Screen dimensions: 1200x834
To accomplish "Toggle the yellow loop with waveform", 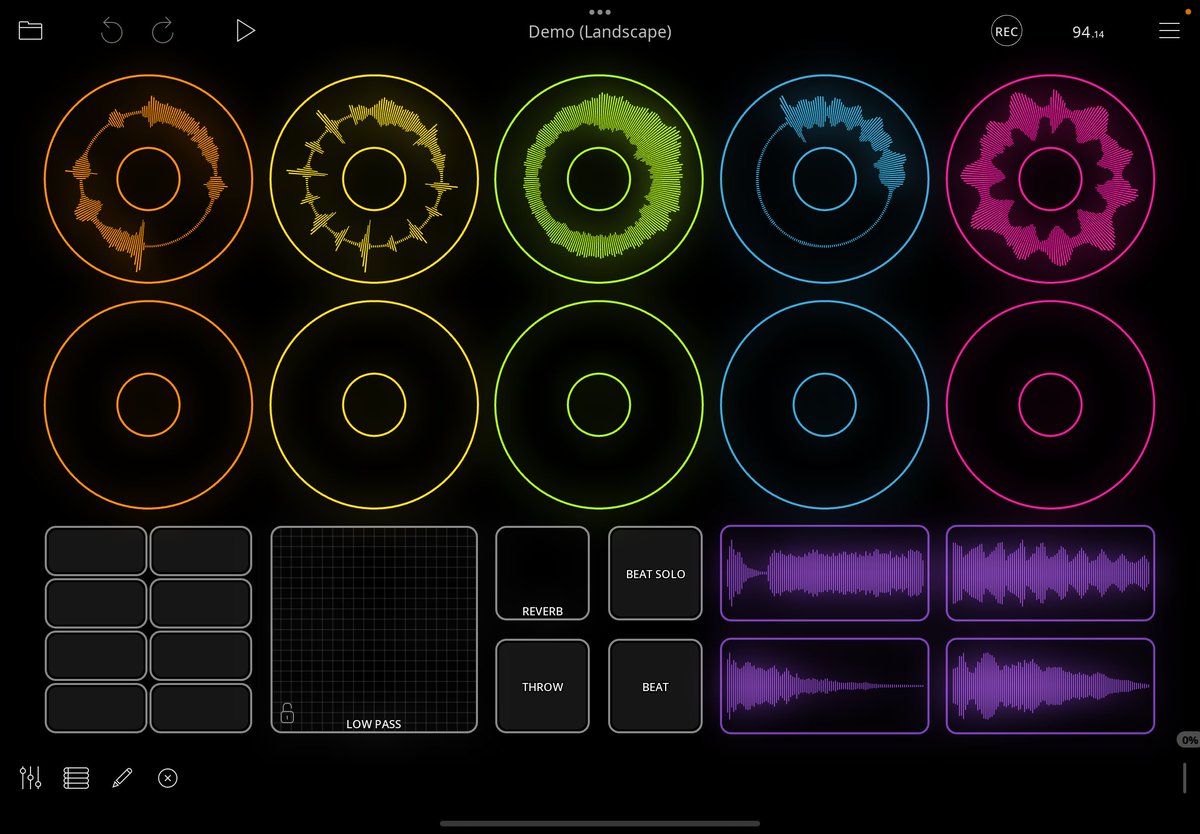I will 374,179.
